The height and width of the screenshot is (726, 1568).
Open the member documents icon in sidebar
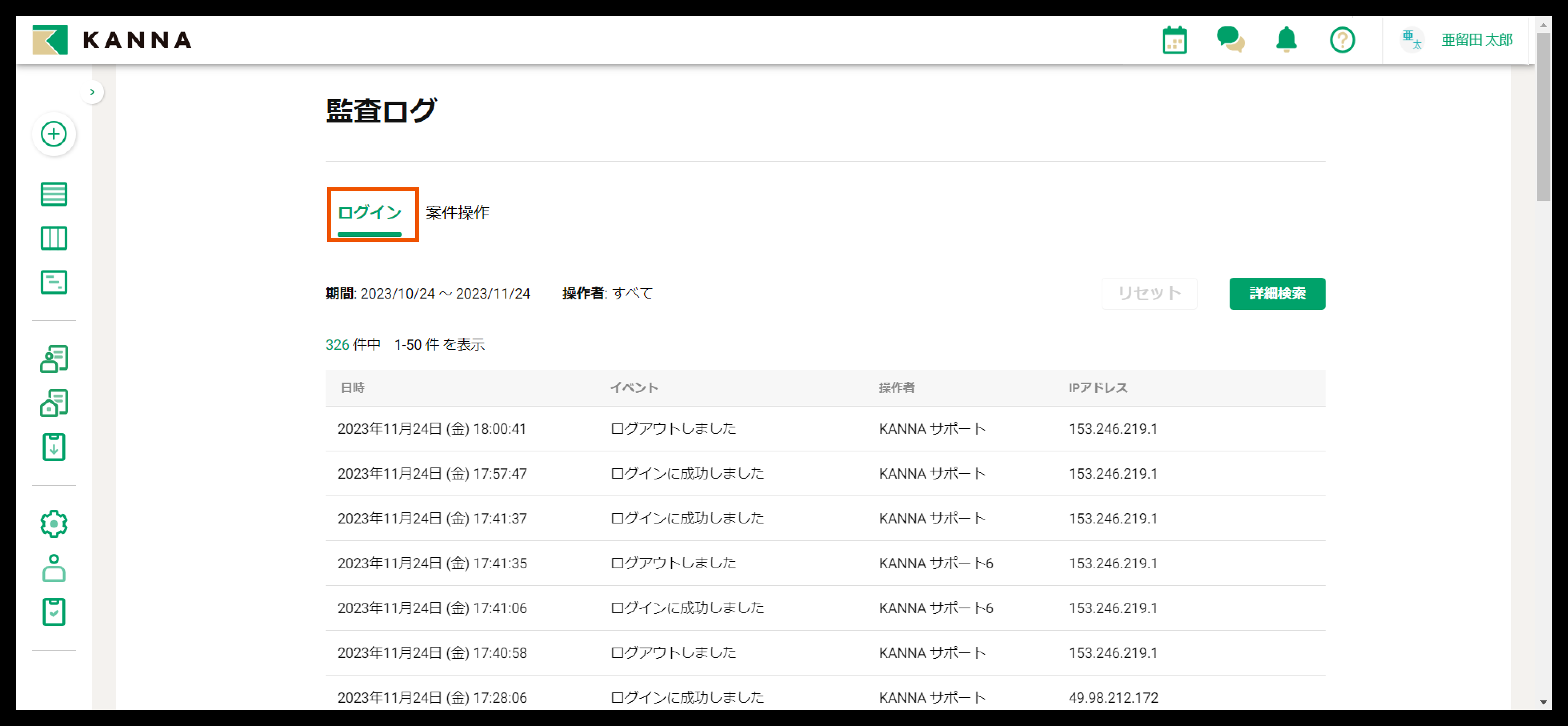(54, 359)
